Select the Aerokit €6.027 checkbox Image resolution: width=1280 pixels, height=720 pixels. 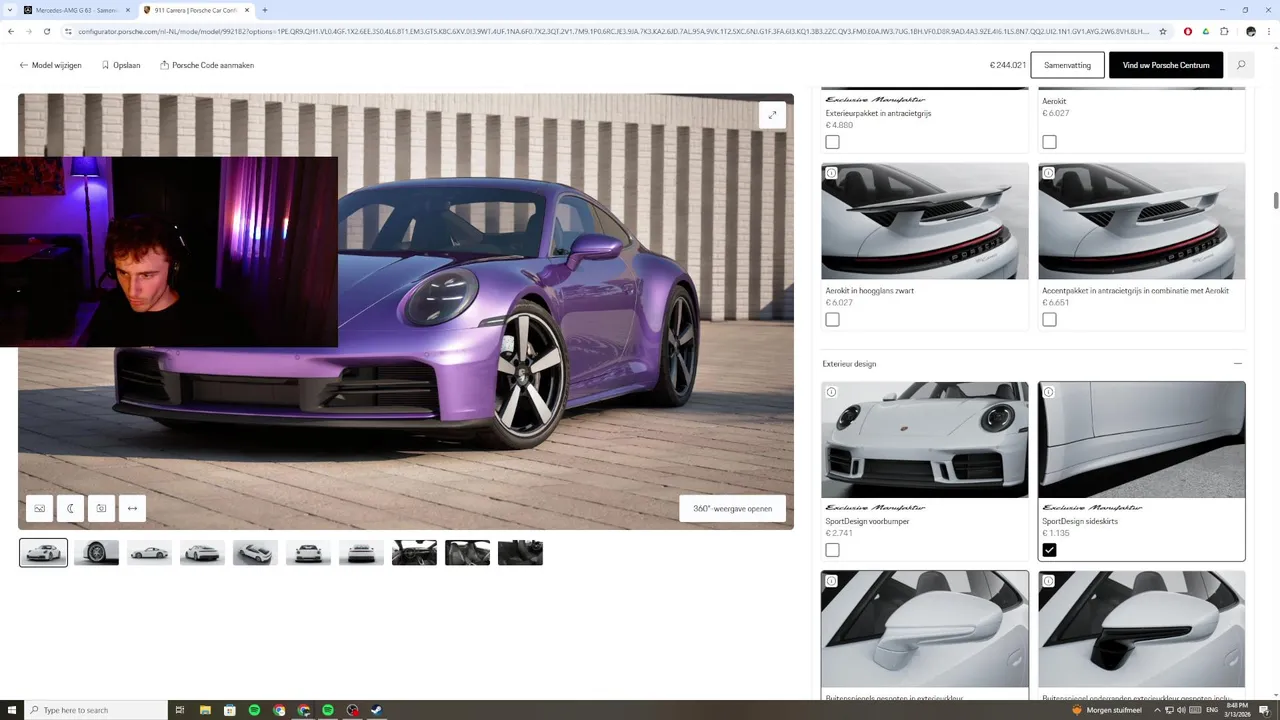1049,142
